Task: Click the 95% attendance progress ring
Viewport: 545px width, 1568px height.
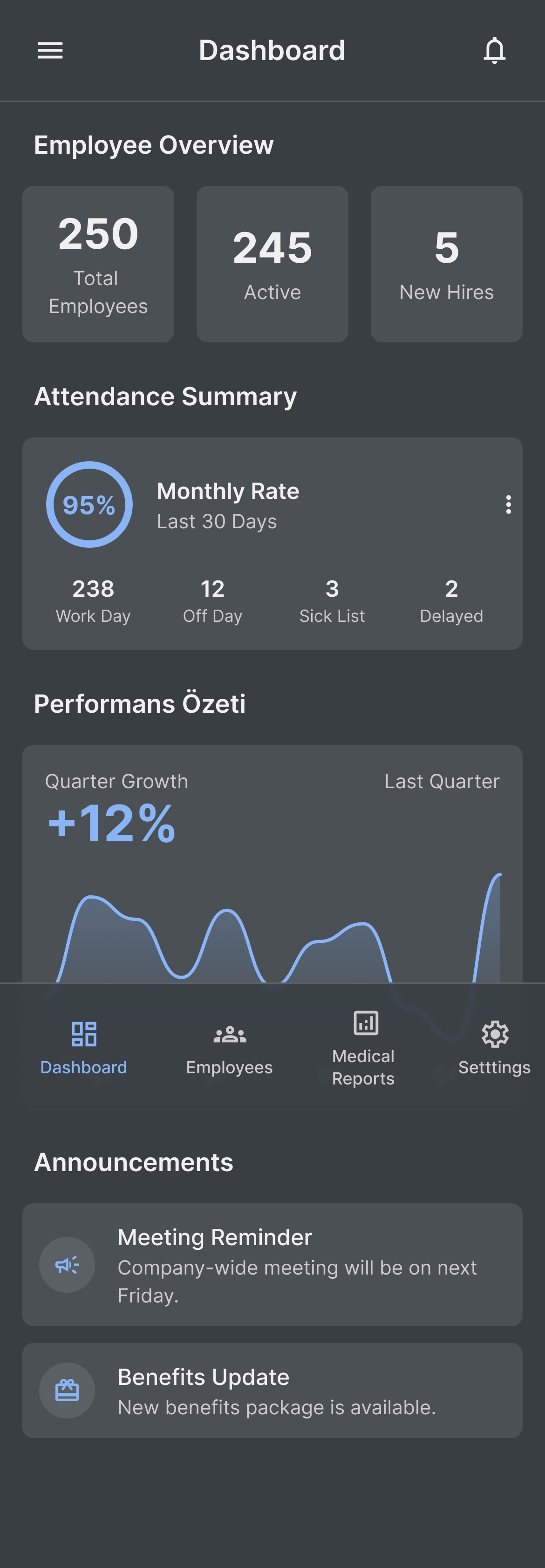Action: tap(89, 504)
